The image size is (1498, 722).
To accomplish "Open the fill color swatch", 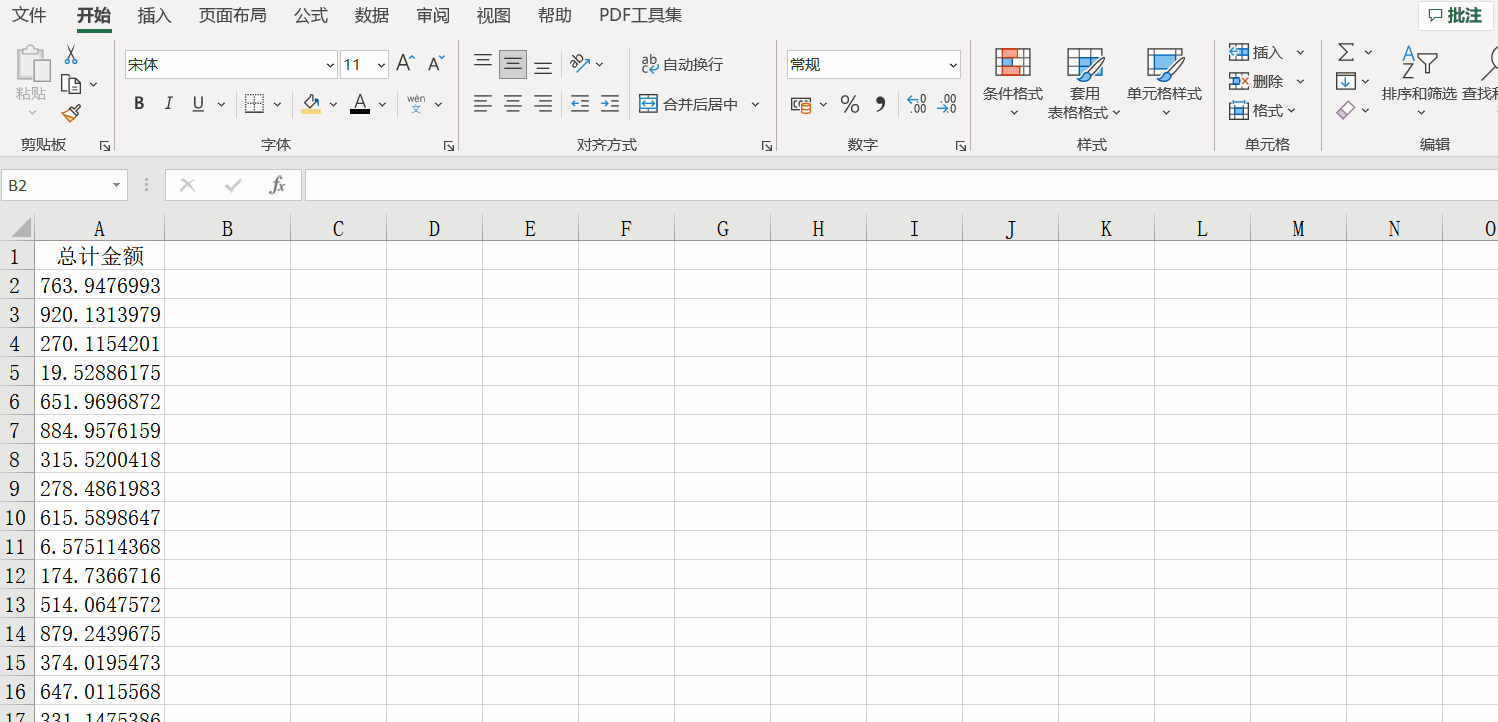I will [310, 103].
